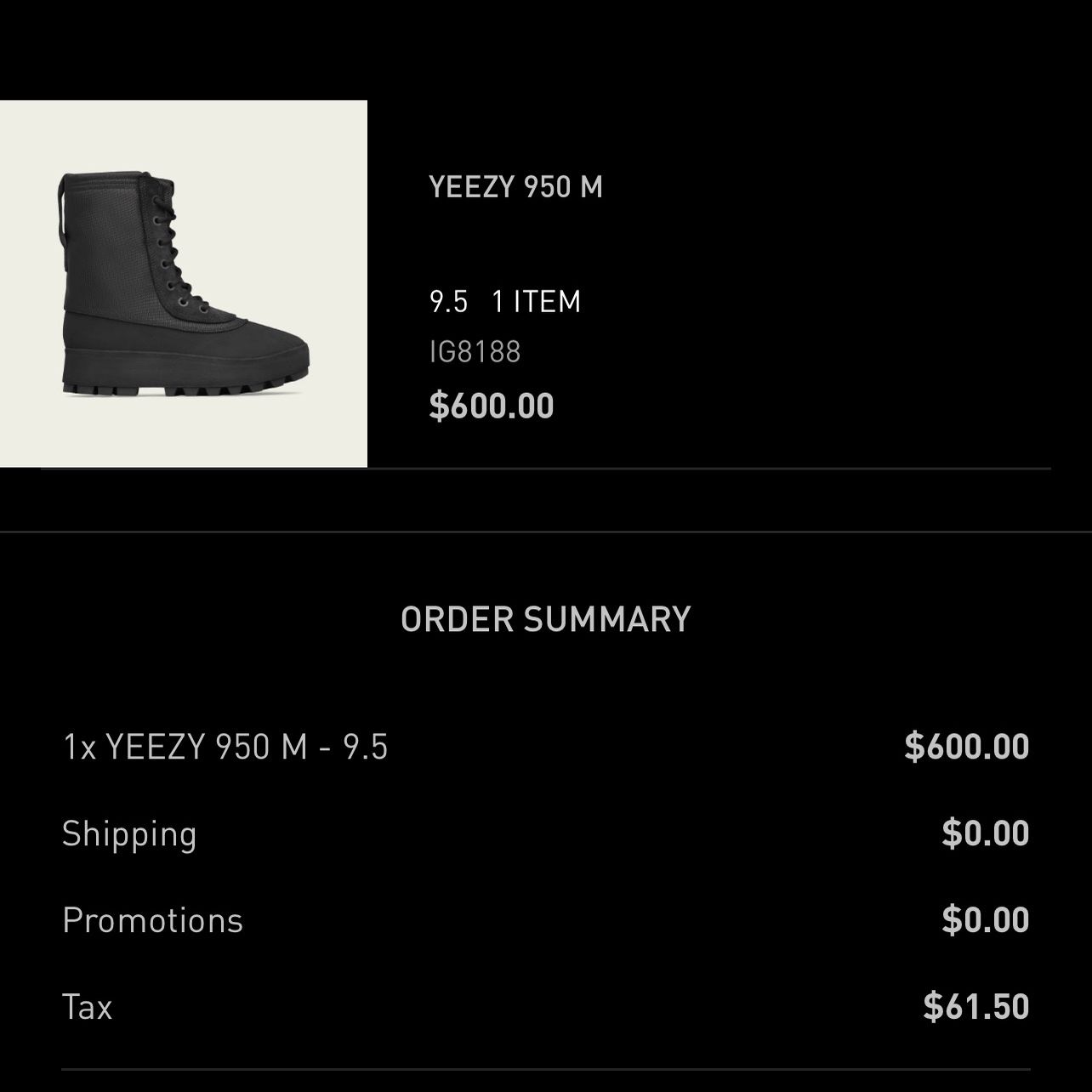Click the boot laces in product photo
The image size is (1092, 1092).
177,245
